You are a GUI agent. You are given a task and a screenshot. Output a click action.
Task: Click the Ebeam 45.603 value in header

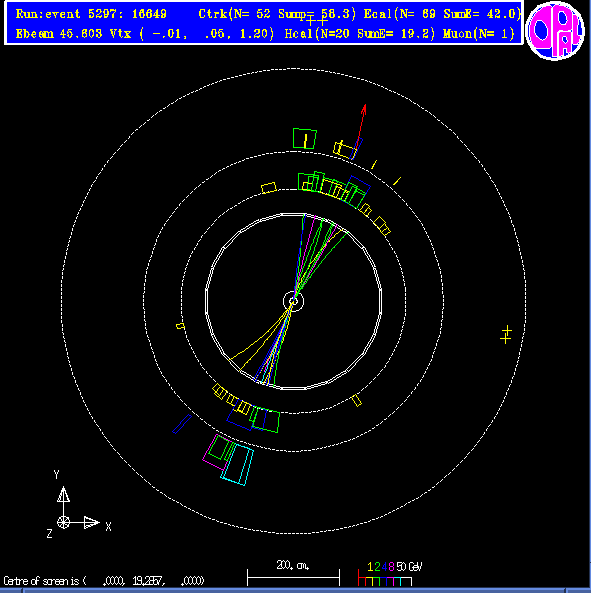59,34
